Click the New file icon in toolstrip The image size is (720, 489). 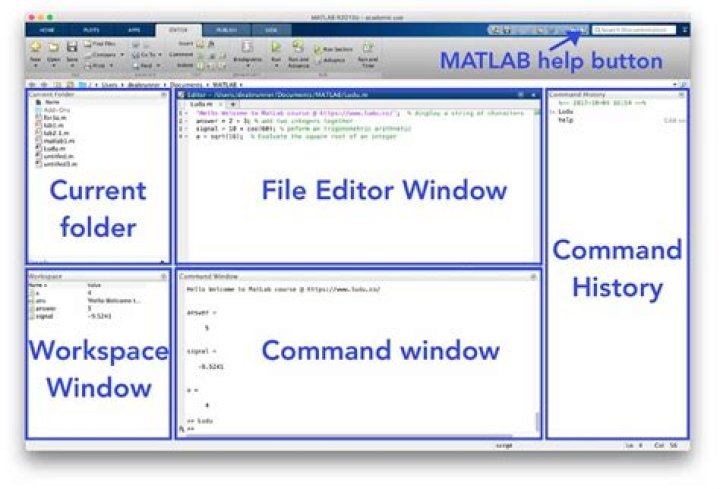[x=35, y=46]
